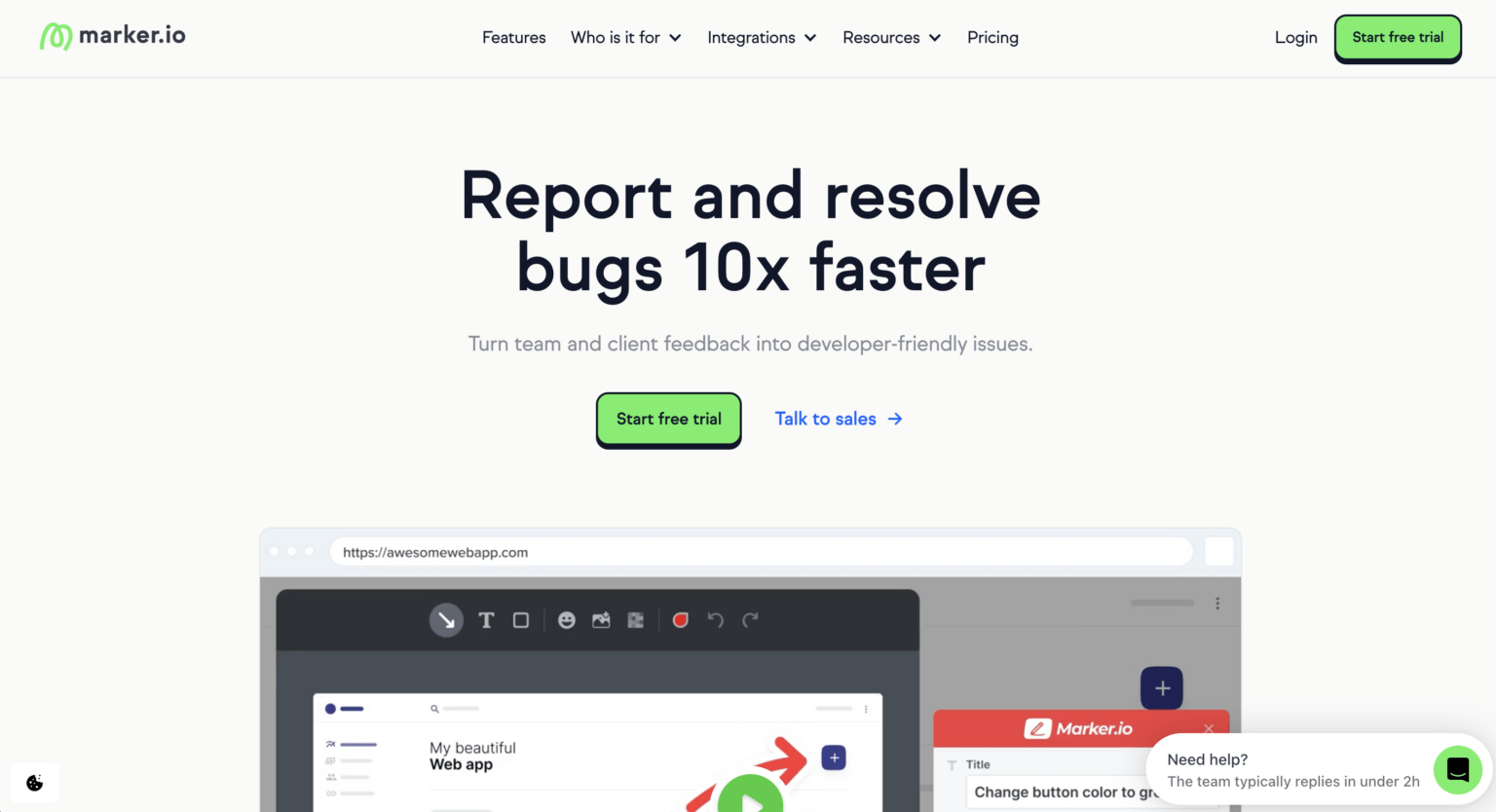This screenshot has height=812, width=1496.
Task: Expand the 'Who is it for' dropdown
Action: (x=626, y=37)
